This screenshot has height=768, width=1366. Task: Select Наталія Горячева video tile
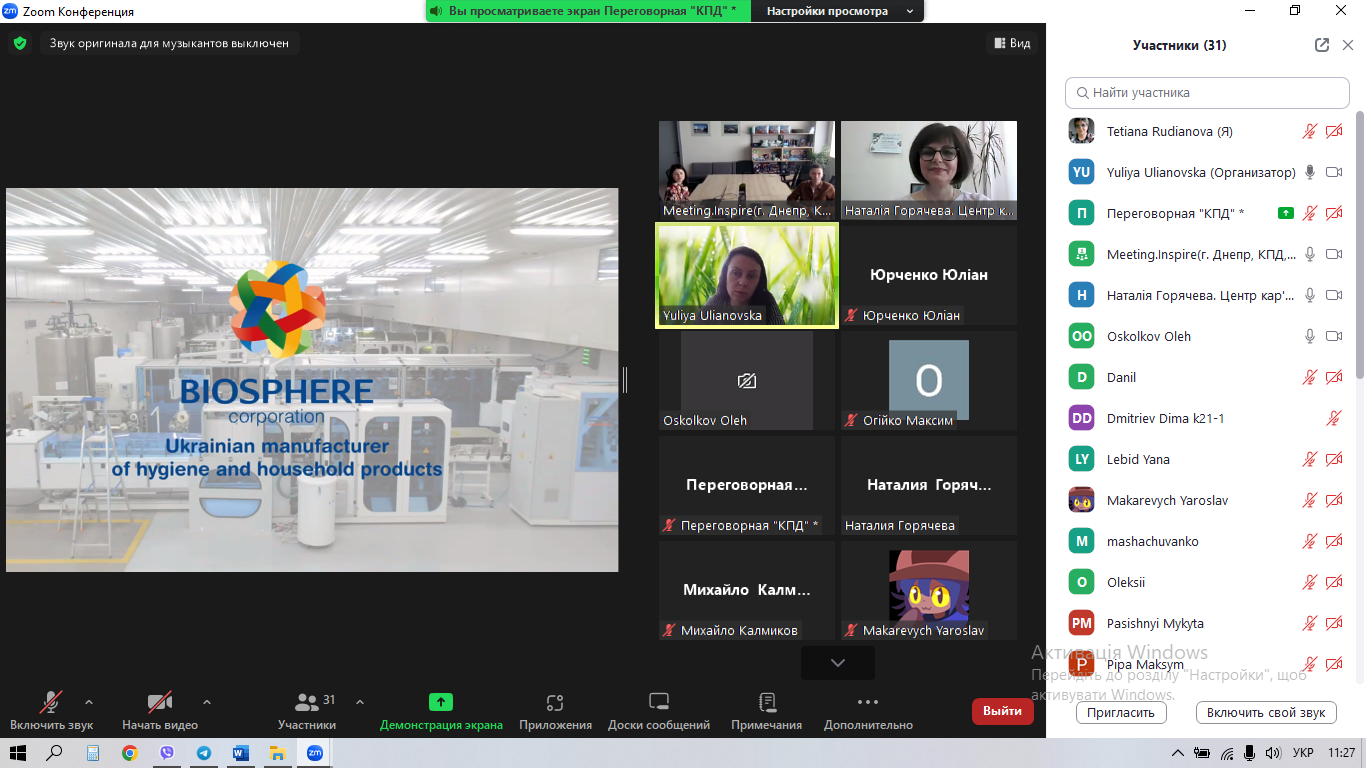coord(929,170)
